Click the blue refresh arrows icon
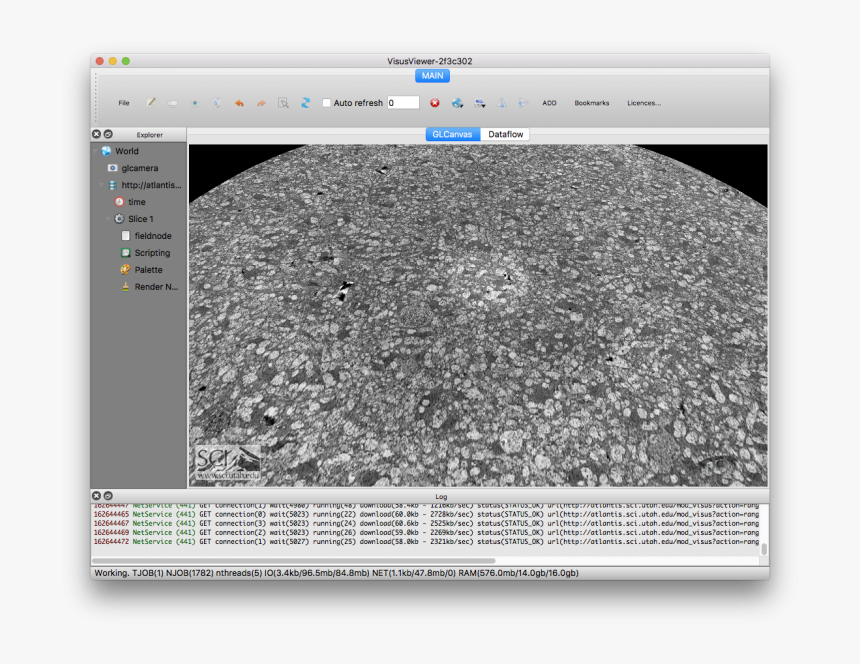This screenshot has width=860, height=664. 306,102
